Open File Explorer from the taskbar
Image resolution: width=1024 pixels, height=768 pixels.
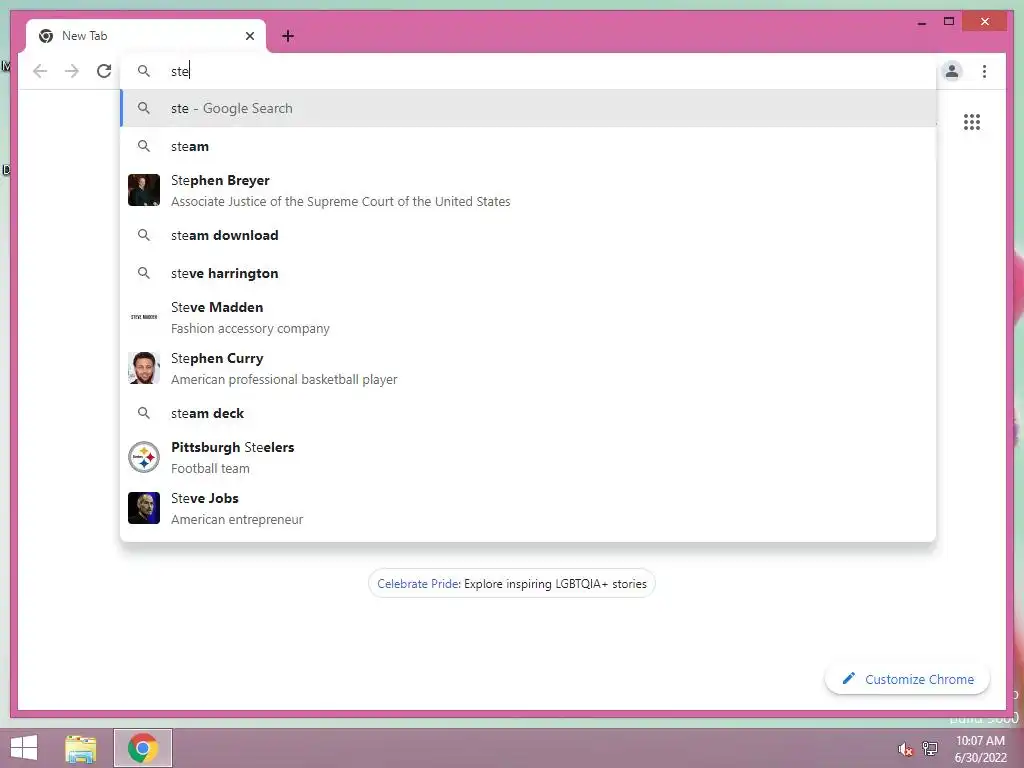(x=81, y=748)
